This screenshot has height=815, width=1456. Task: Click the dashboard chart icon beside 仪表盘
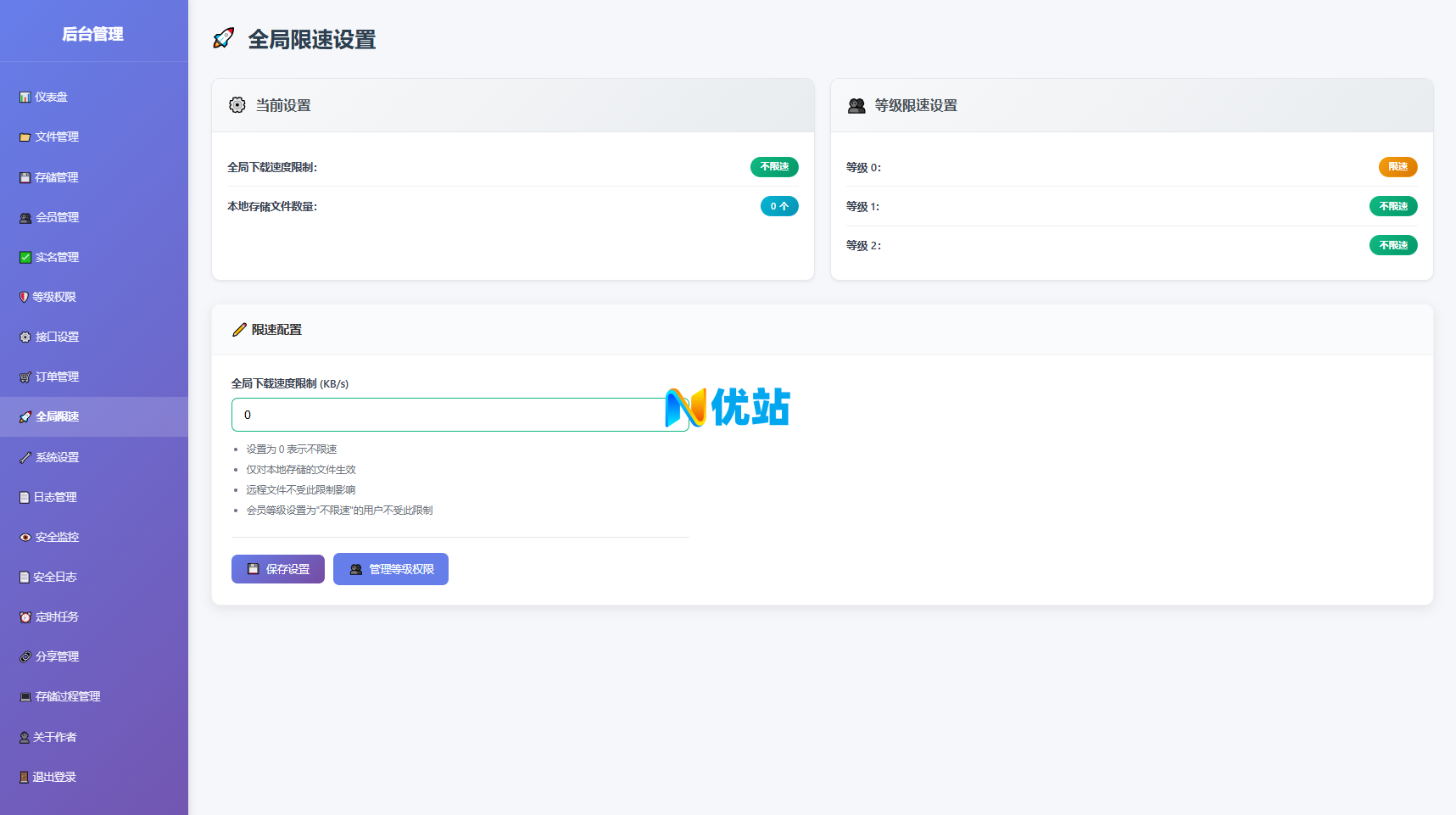click(25, 98)
